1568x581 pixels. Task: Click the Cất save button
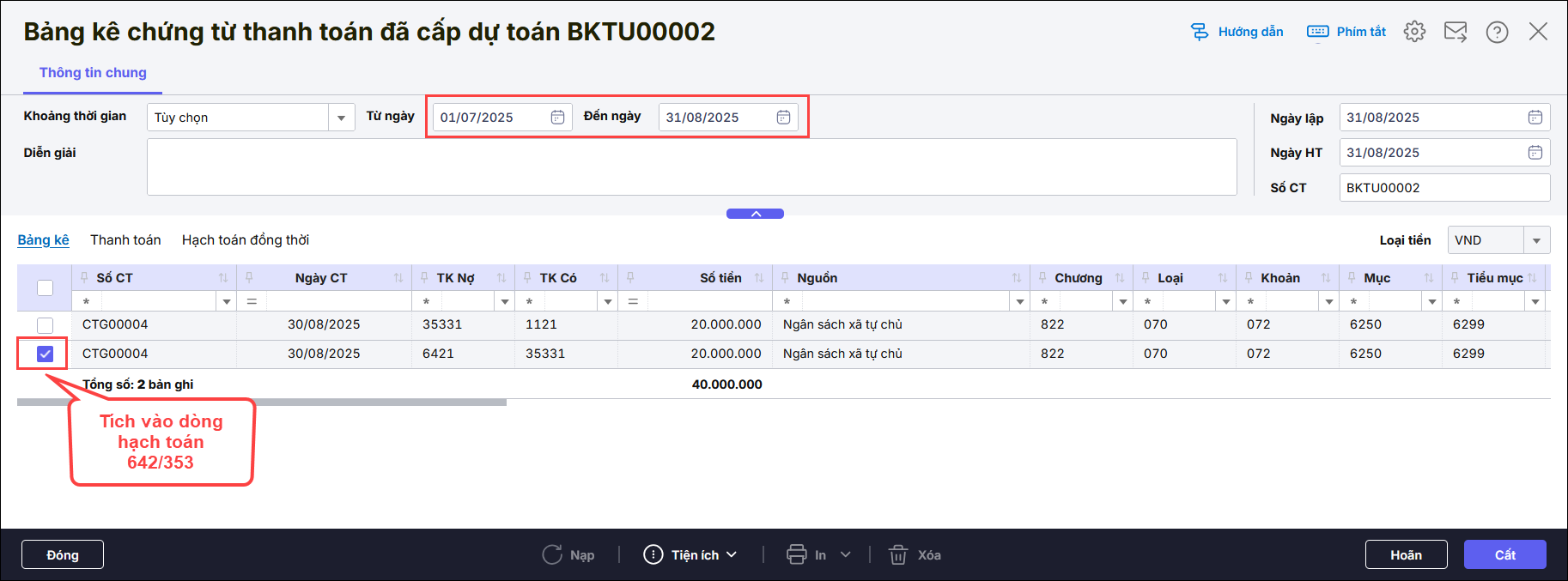coord(1504,555)
